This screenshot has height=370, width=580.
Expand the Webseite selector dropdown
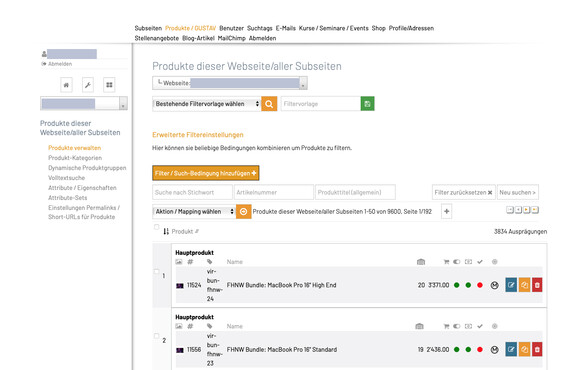(230, 83)
